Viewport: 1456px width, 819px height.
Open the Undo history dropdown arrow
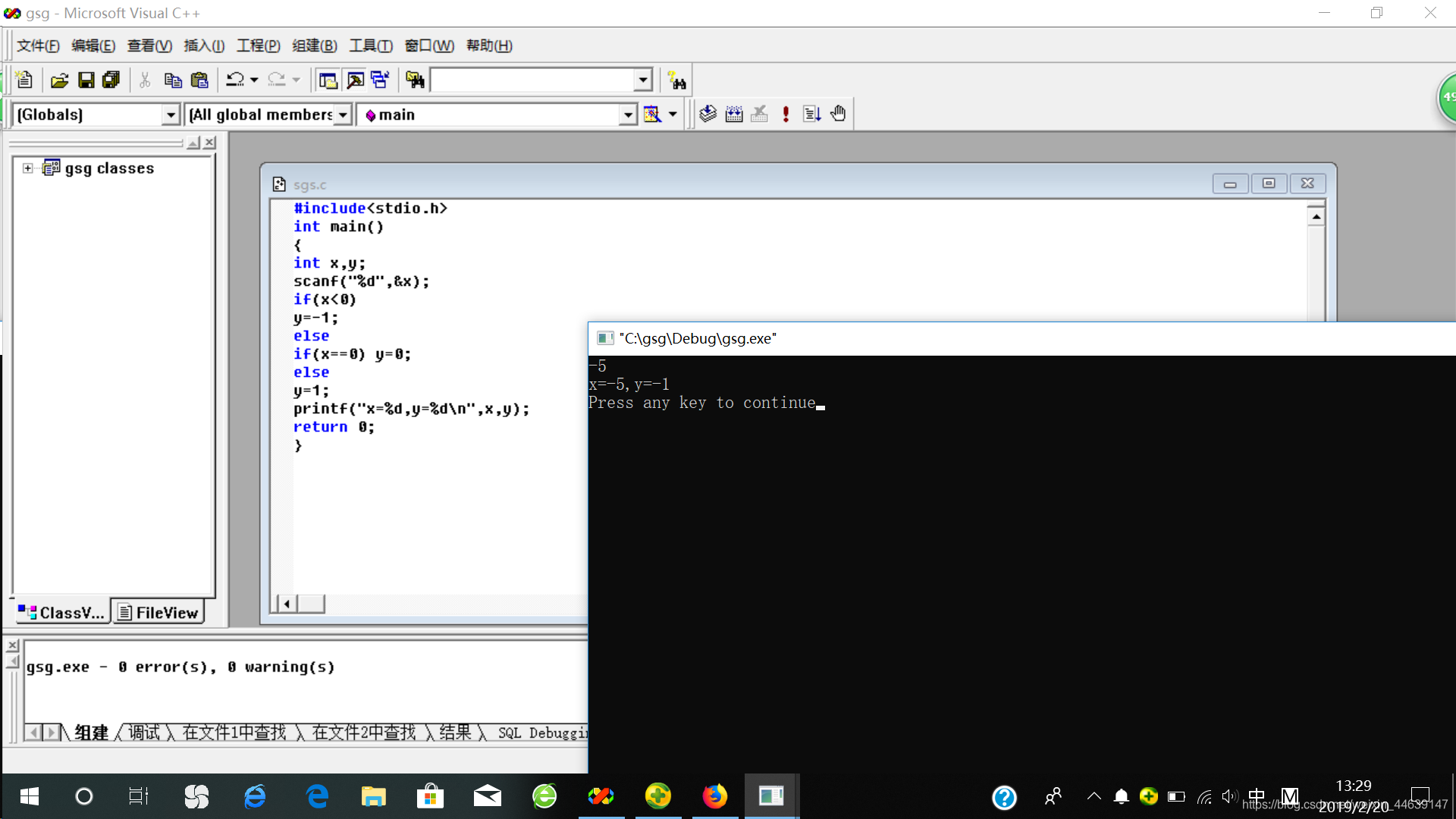pos(254,80)
